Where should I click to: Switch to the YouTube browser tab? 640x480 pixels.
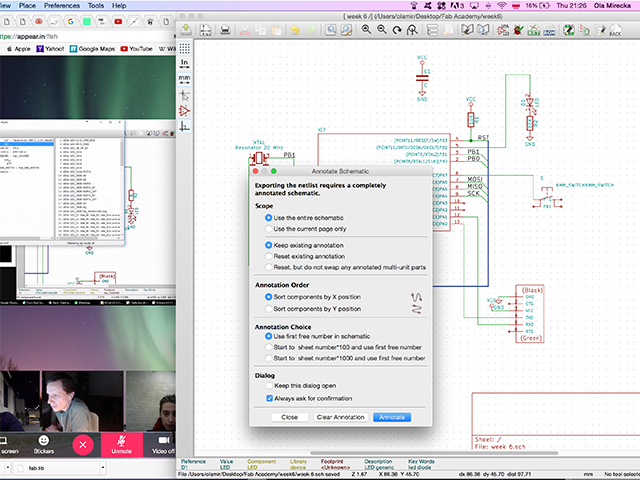pos(118,22)
